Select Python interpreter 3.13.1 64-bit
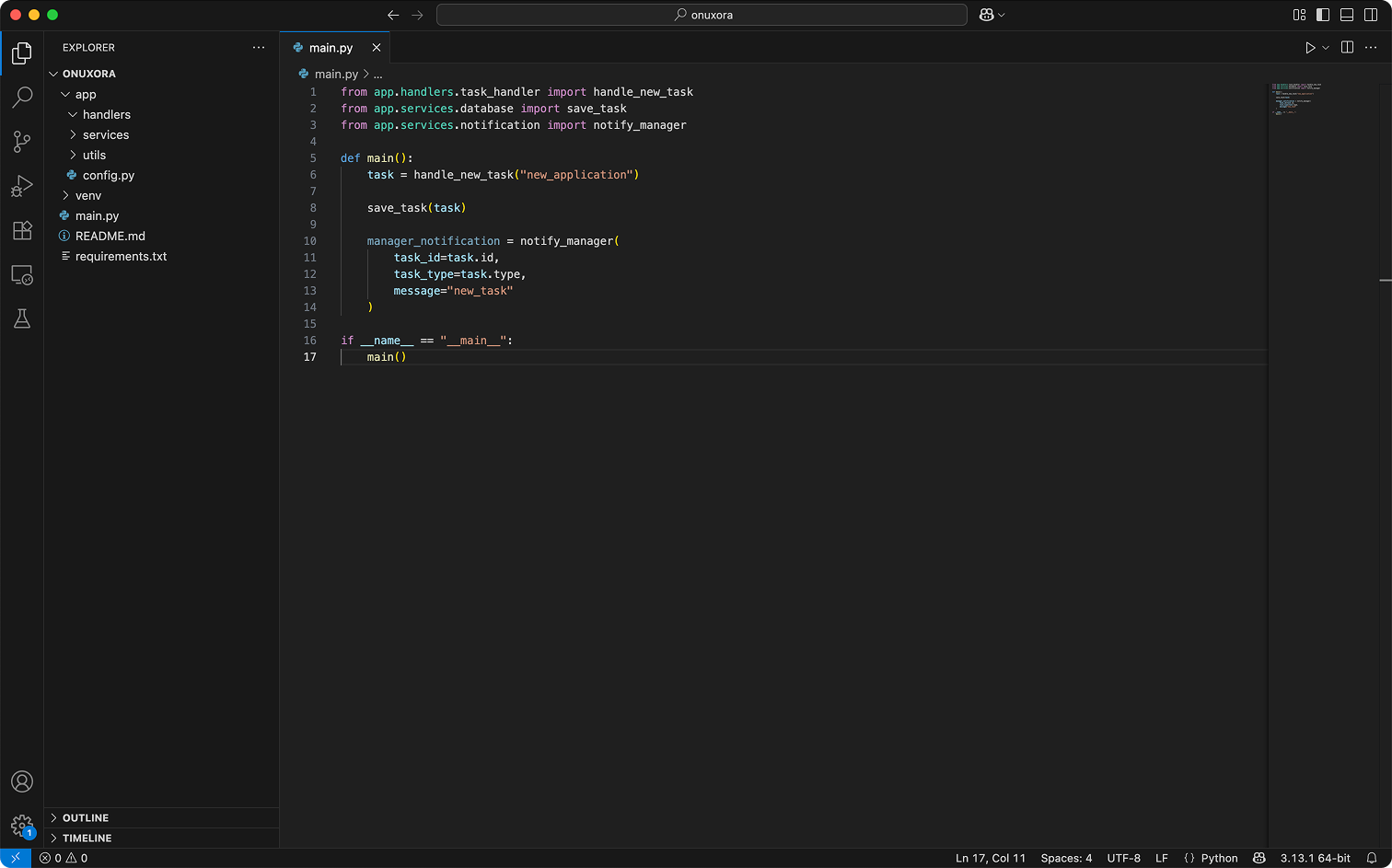The height and width of the screenshot is (868, 1392). point(1315,858)
